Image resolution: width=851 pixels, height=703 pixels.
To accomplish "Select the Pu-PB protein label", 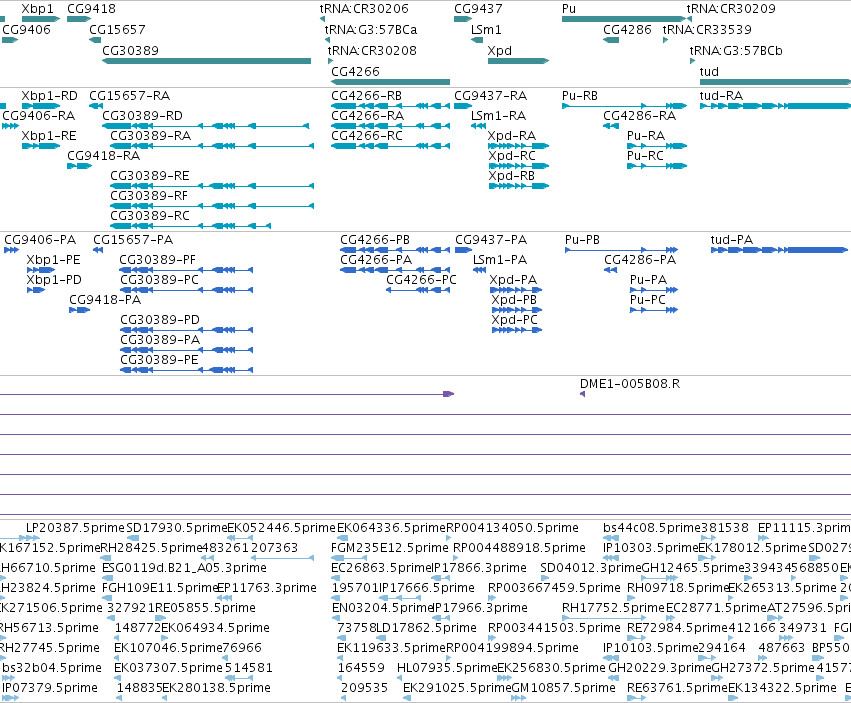I will 582,240.
